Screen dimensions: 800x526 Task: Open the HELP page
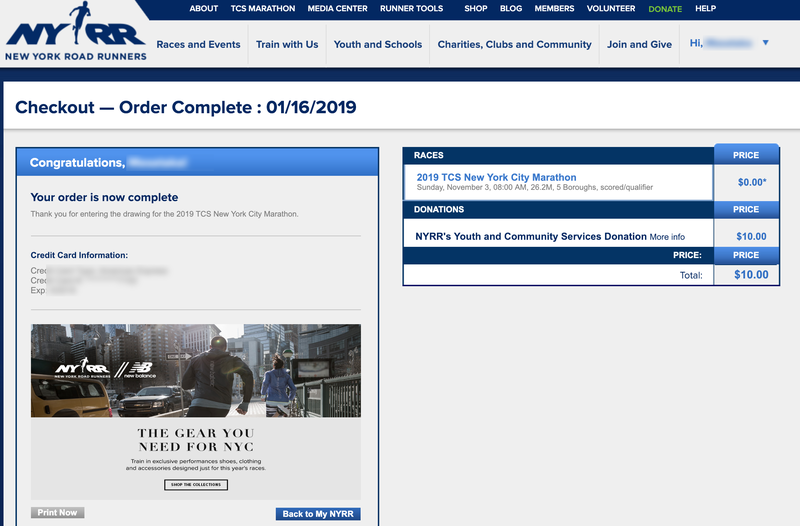tap(705, 9)
